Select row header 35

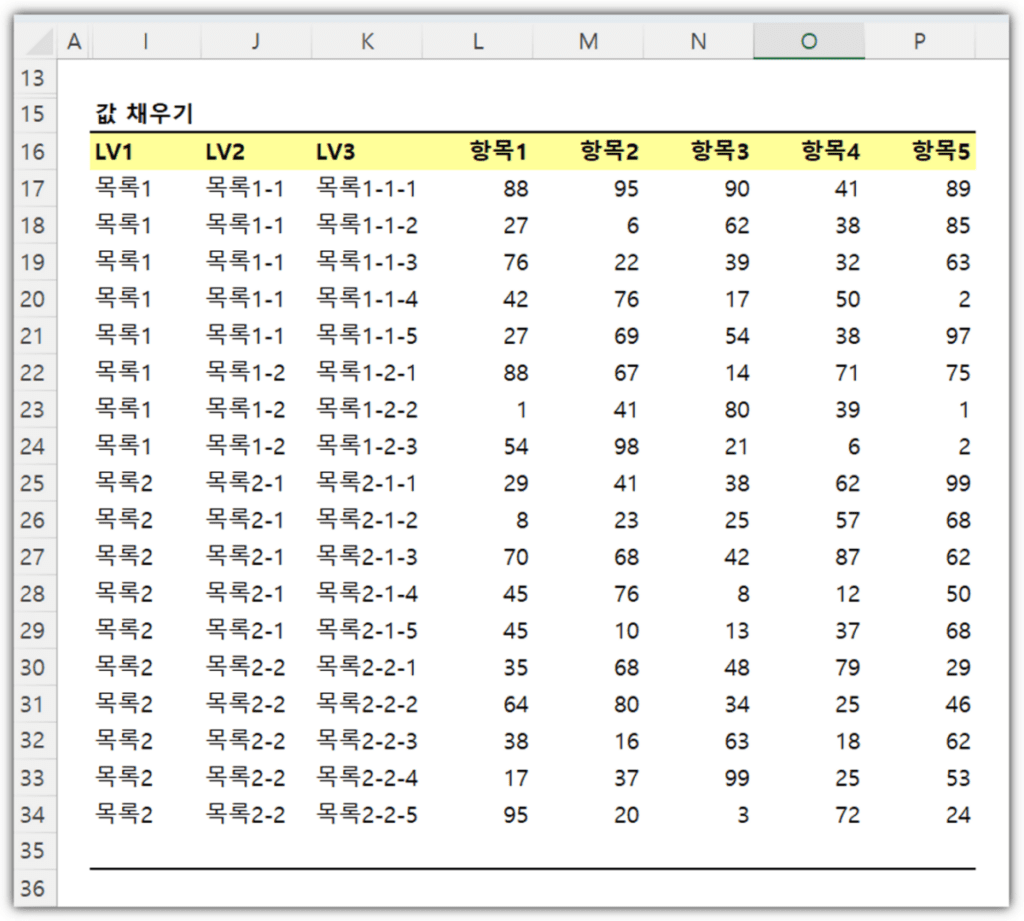tap(35, 851)
